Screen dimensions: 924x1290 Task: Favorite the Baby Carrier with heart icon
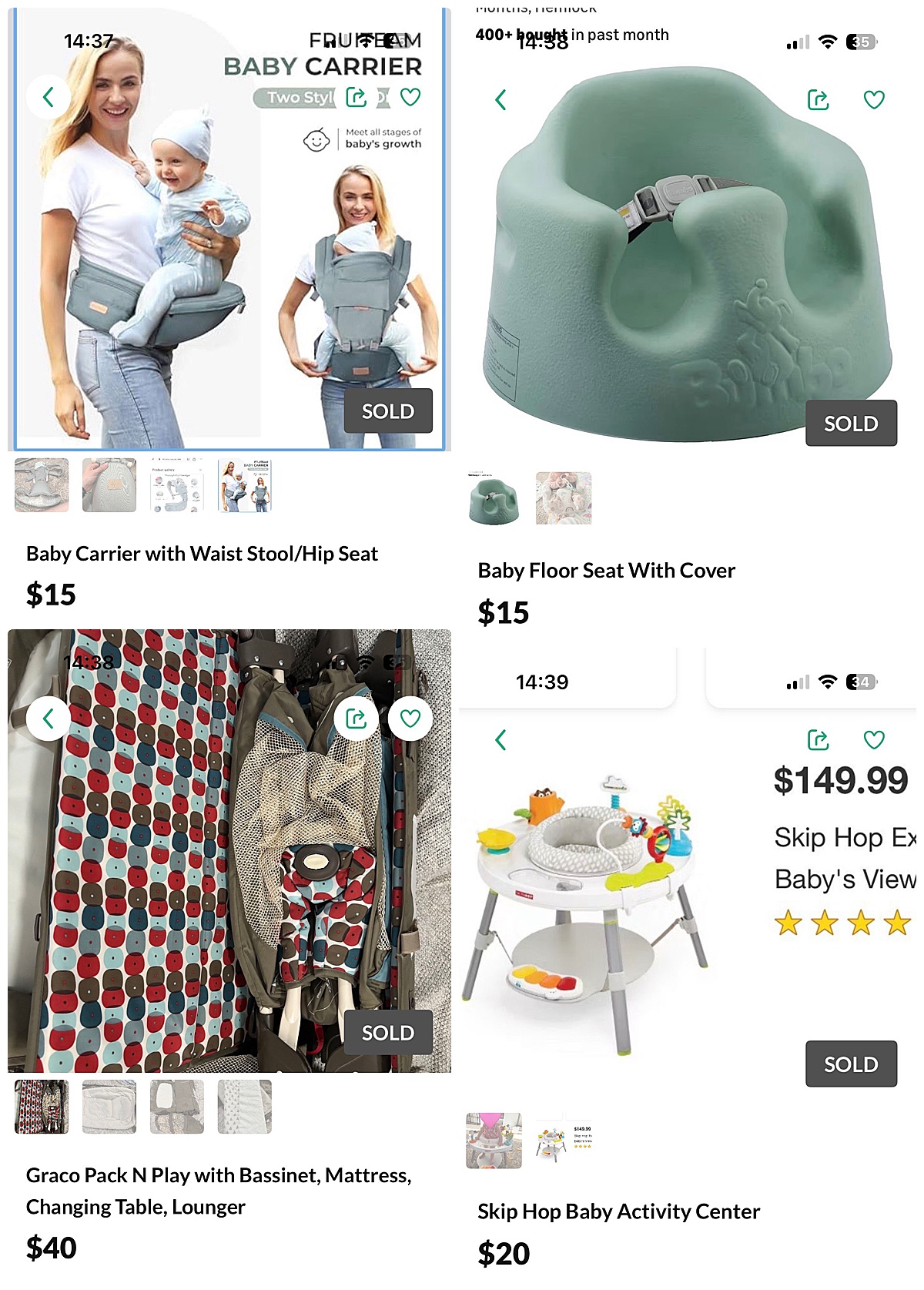(x=410, y=97)
